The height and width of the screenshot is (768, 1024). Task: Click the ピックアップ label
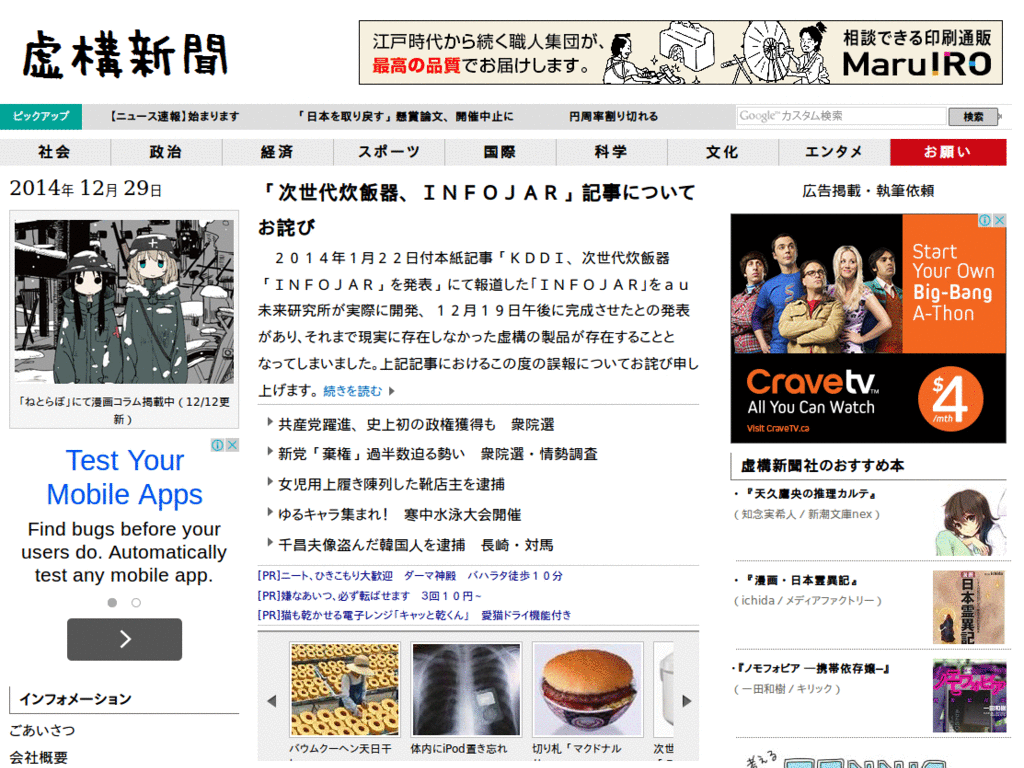pos(41,116)
